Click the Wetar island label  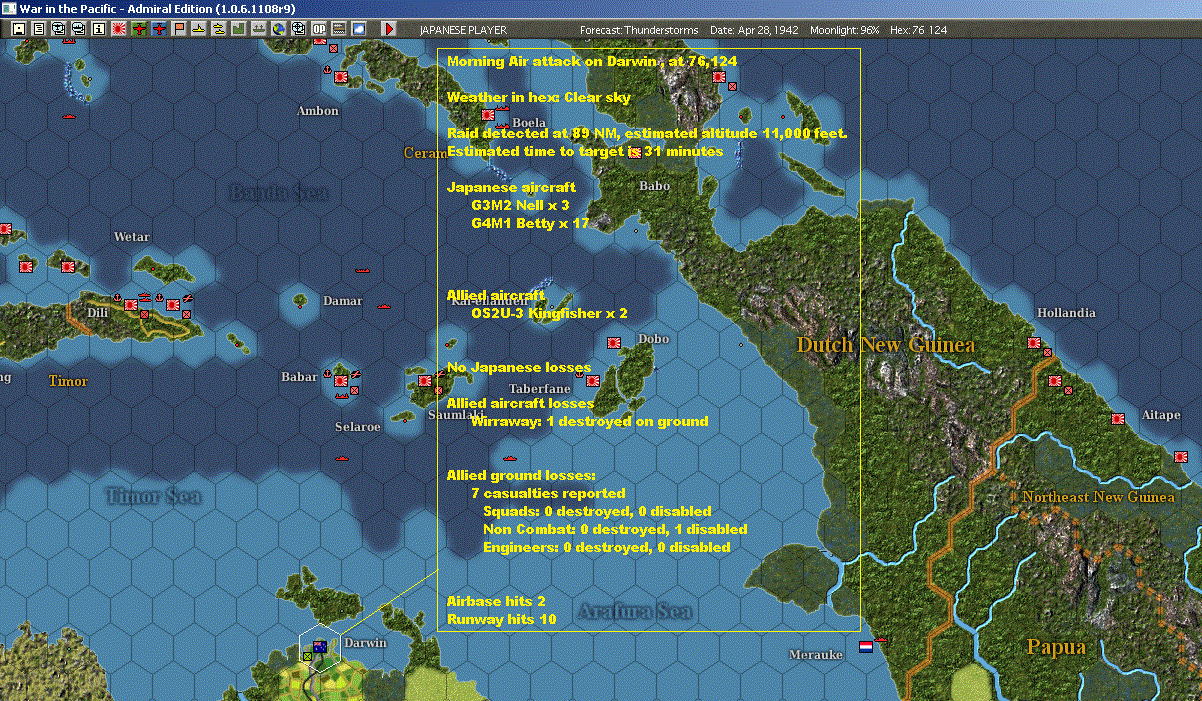[x=132, y=237]
